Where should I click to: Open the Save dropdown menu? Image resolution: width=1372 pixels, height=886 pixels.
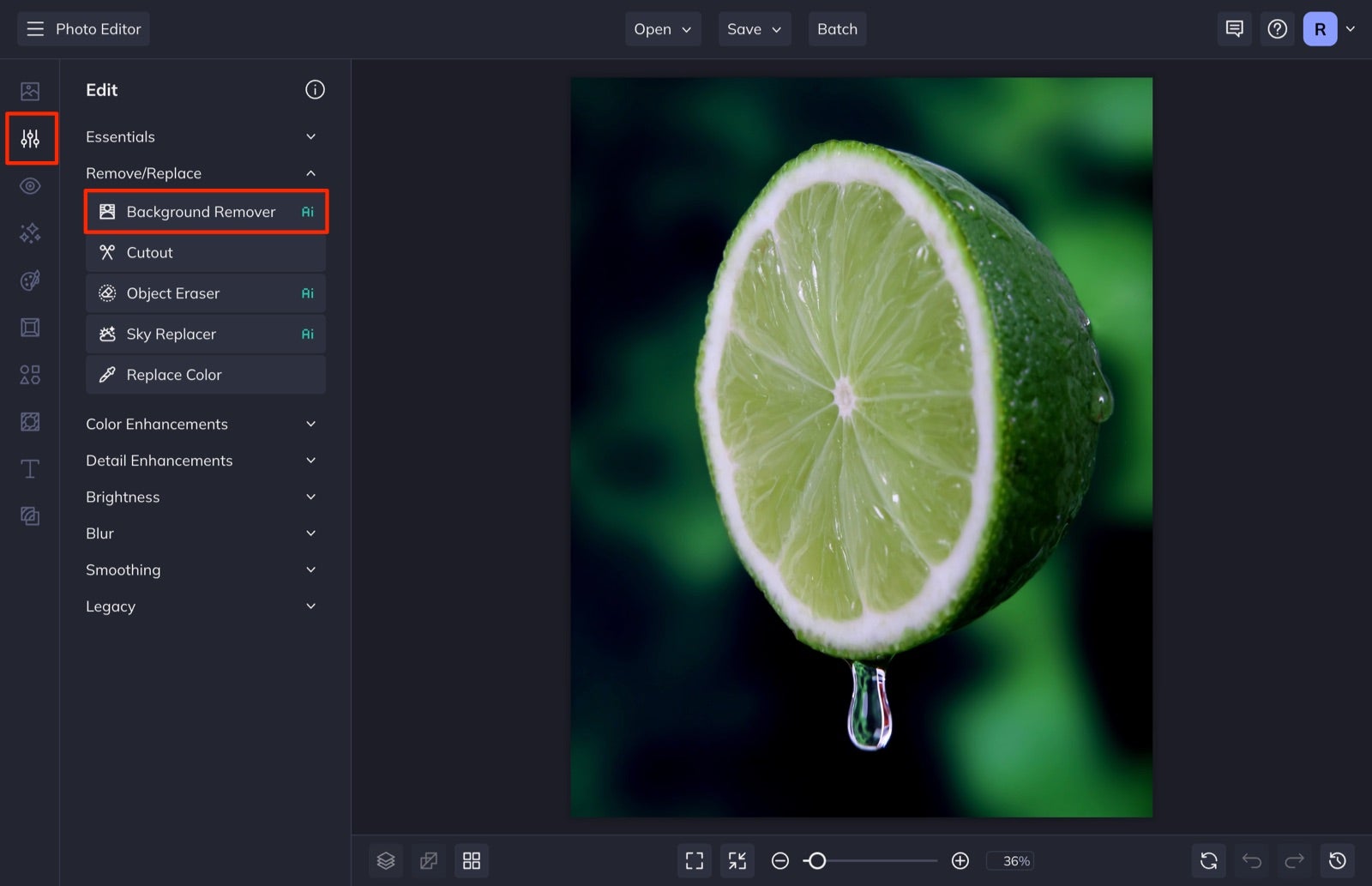(754, 28)
